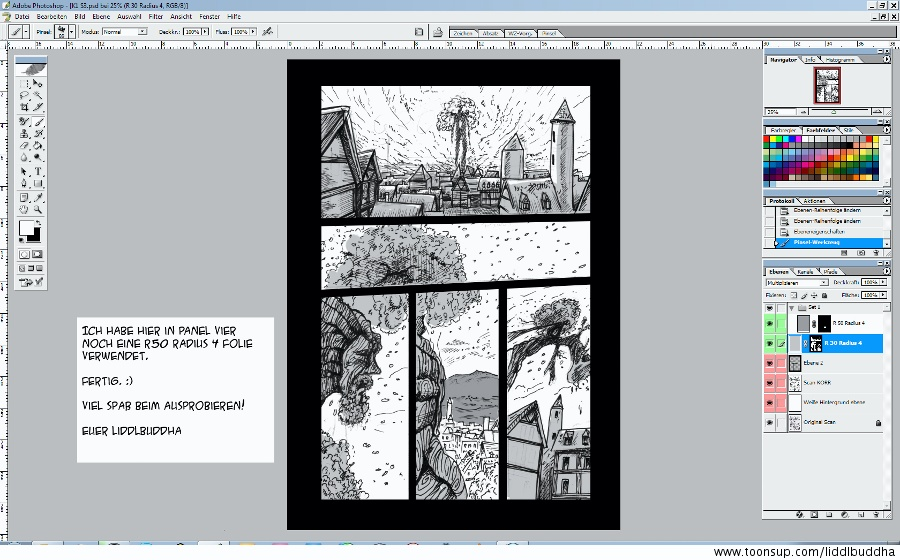This screenshot has height=560, width=900.
Task: Pick the Text tool
Action: (37, 171)
